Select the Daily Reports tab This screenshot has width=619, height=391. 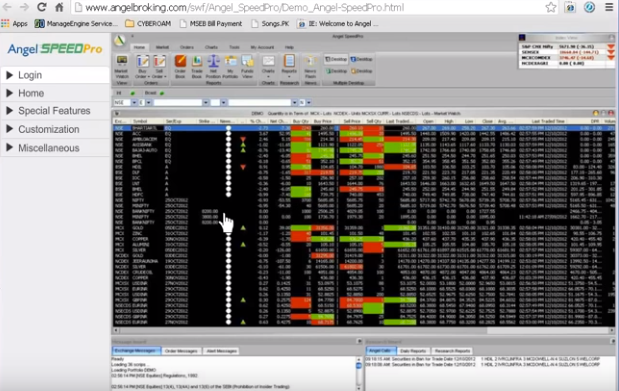413,351
